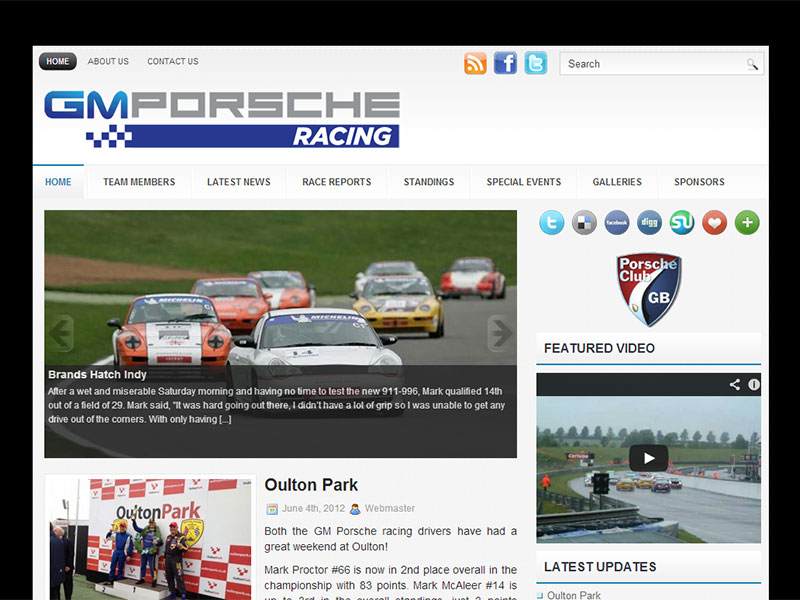The image size is (800, 600).
Task: Bookmark the site with the Delicious icon
Action: coord(584,222)
